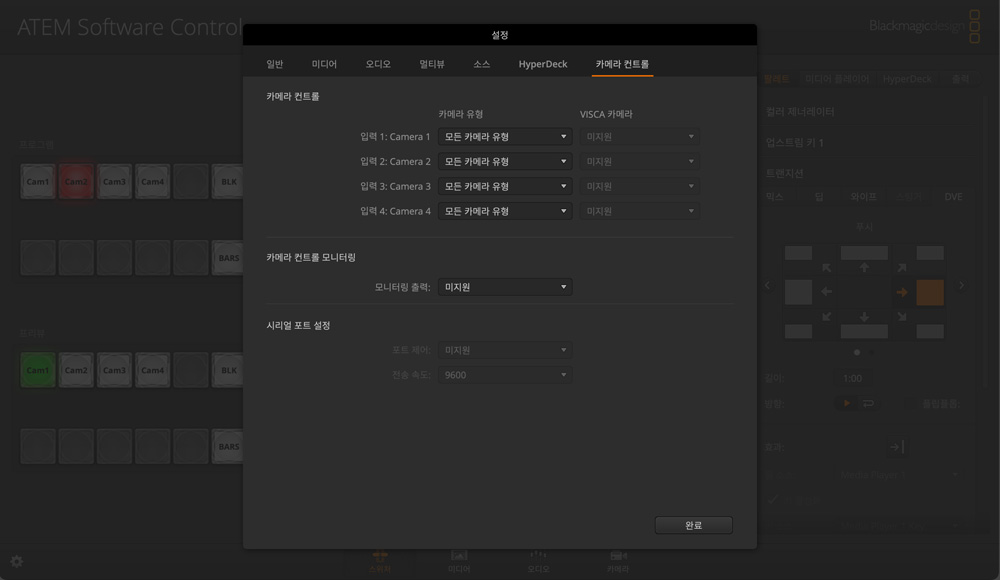The image size is (1000, 580).
Task: Expand the 모니터링 출력 dropdown
Action: click(x=505, y=287)
